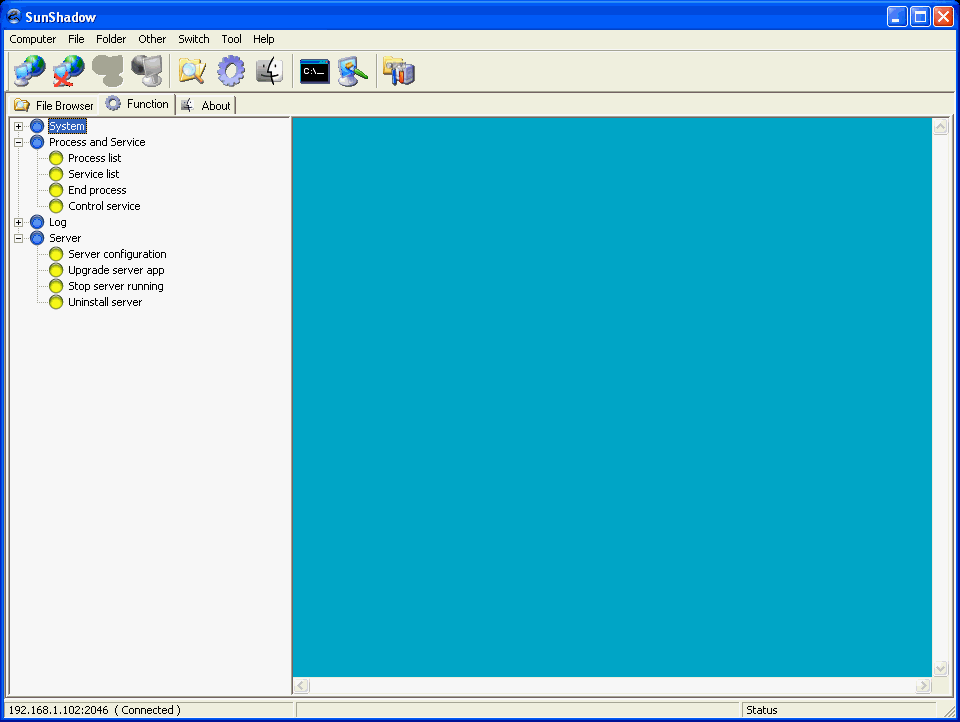Open the Computer menu

point(32,39)
